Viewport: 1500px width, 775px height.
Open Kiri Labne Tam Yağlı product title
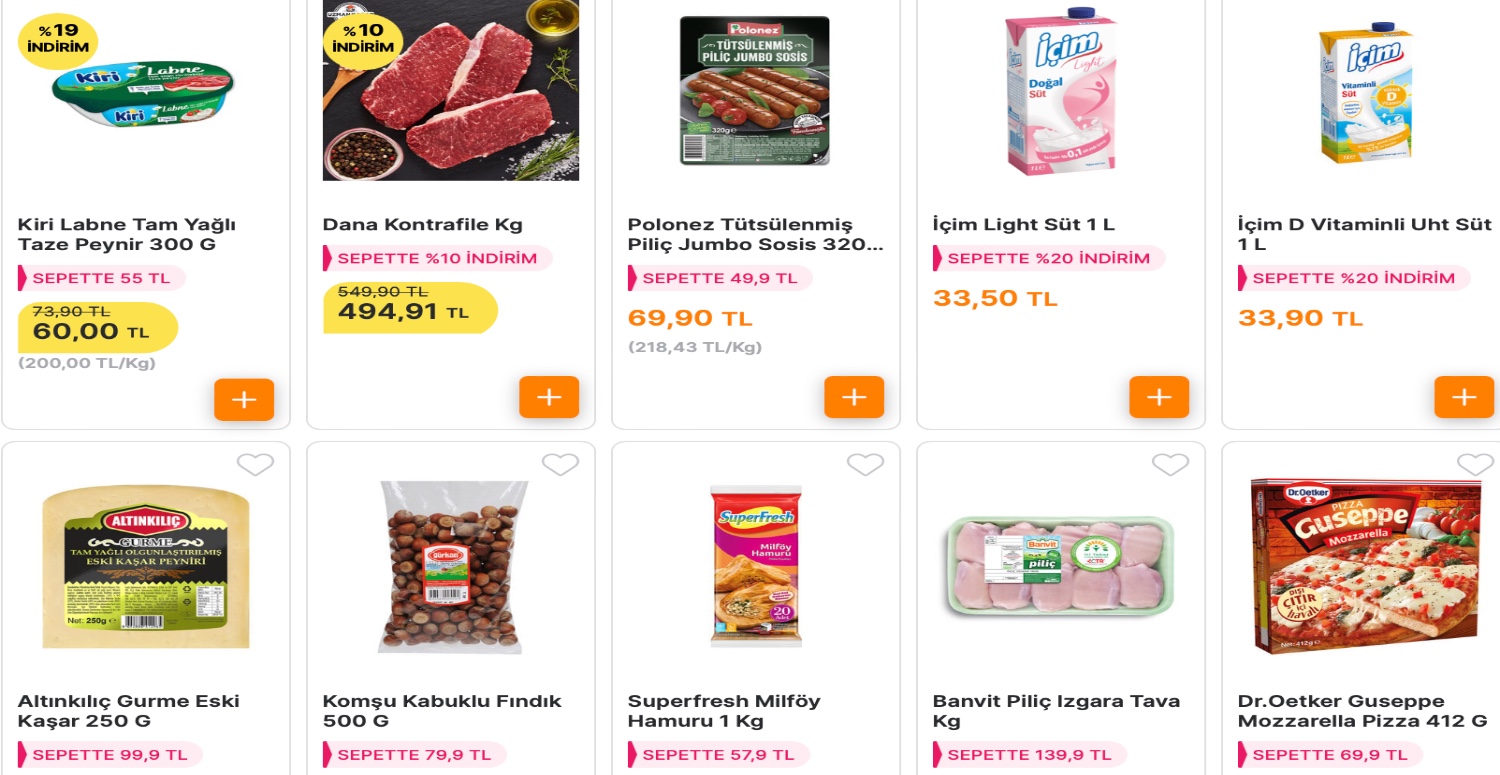tap(127, 235)
